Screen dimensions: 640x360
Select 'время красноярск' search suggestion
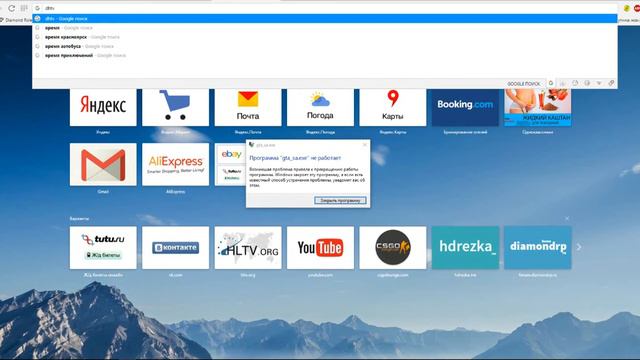325,37
